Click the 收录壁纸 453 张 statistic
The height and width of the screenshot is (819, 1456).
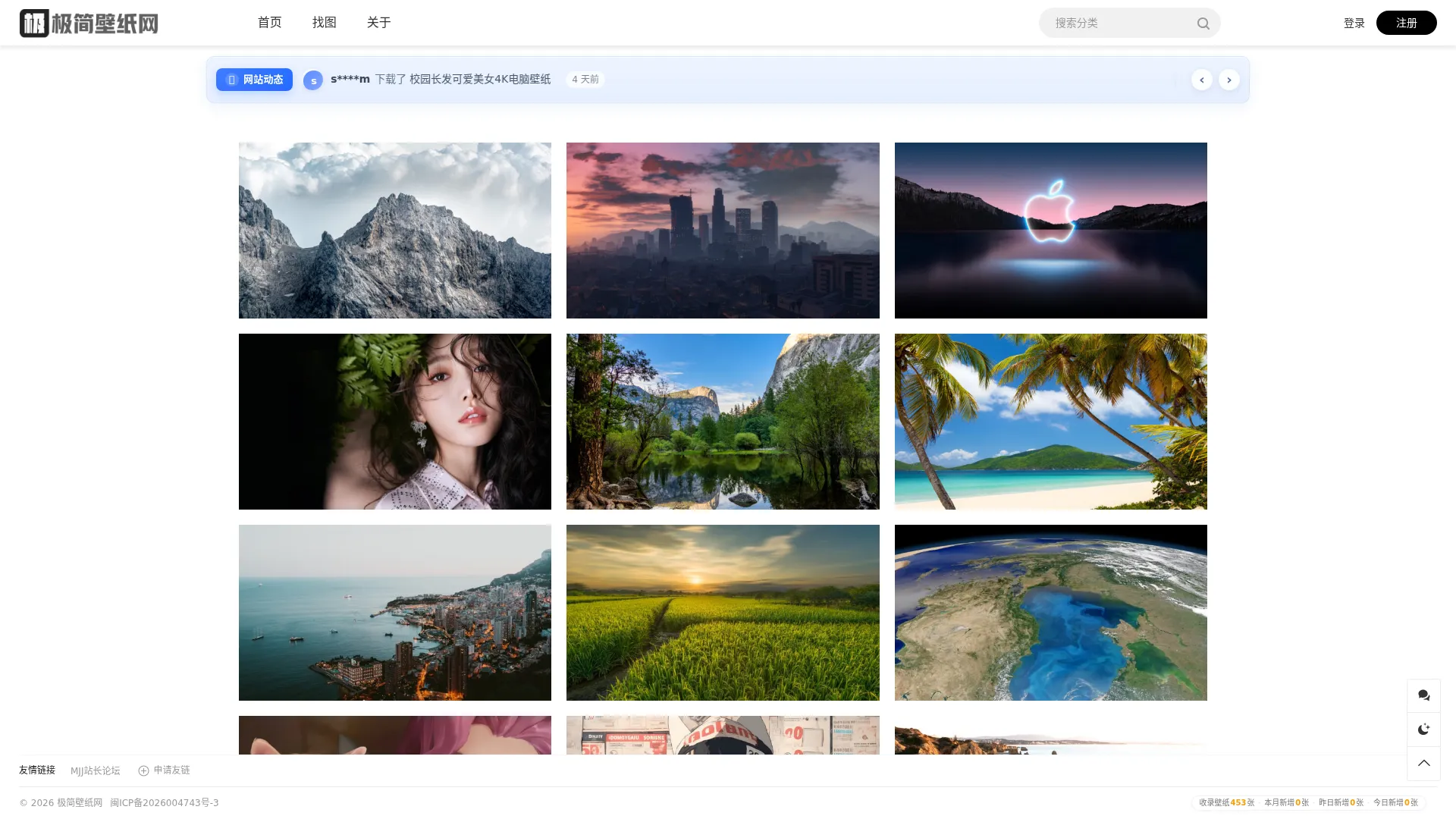click(1226, 802)
